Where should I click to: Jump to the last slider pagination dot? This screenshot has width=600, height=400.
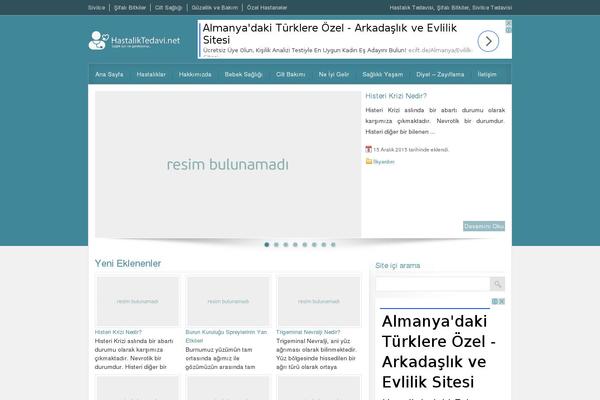pos(334,244)
